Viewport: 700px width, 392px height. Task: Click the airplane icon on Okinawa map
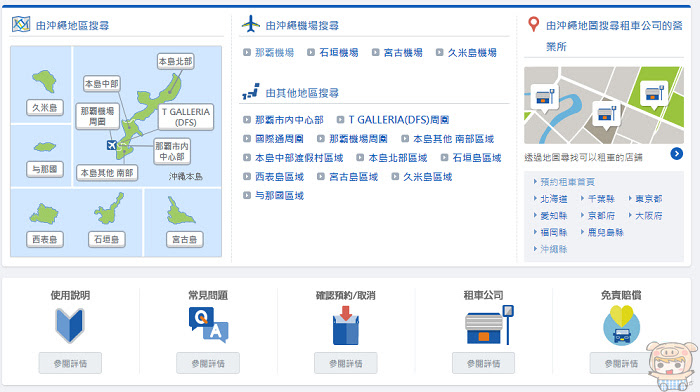112,145
